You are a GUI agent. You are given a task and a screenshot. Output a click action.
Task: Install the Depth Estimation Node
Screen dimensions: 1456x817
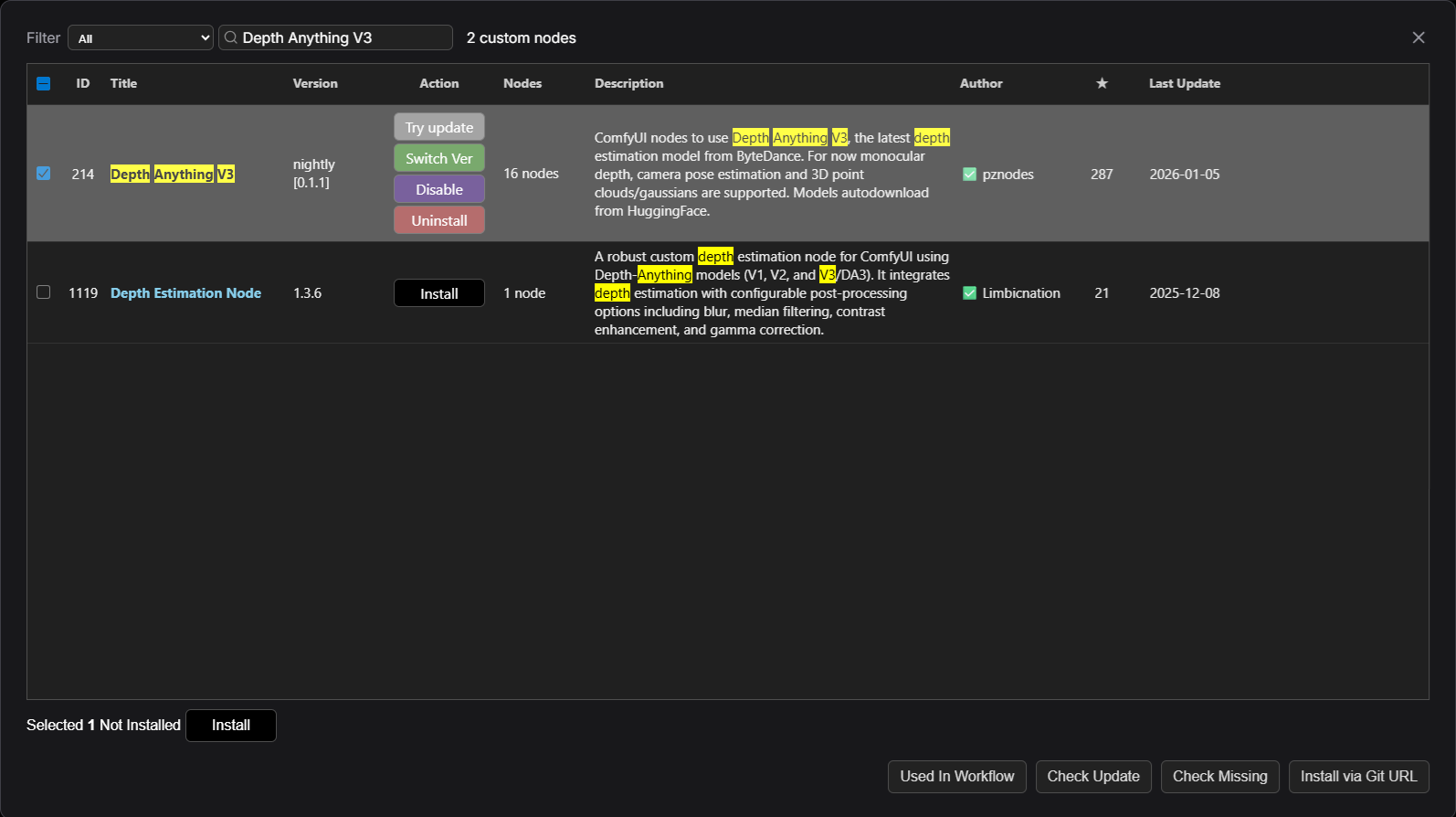pyautogui.click(x=439, y=293)
